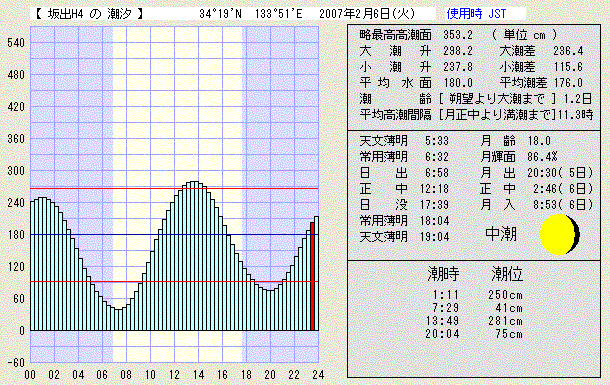This screenshot has height=385, width=610.
Task: Click the 潮時 column header
Action: coord(443,274)
